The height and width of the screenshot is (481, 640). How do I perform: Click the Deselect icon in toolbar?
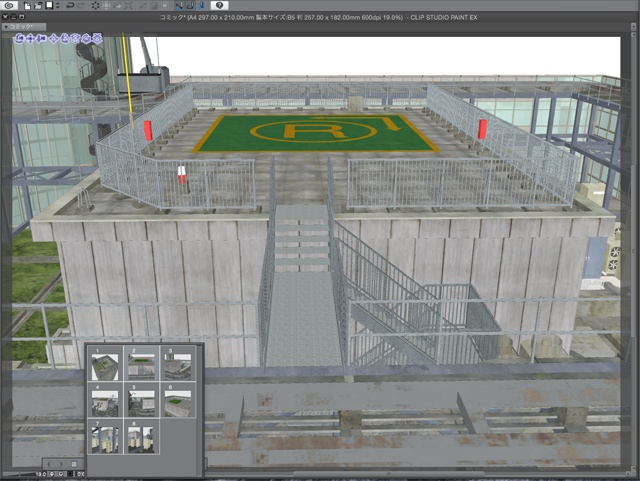(143, 5)
